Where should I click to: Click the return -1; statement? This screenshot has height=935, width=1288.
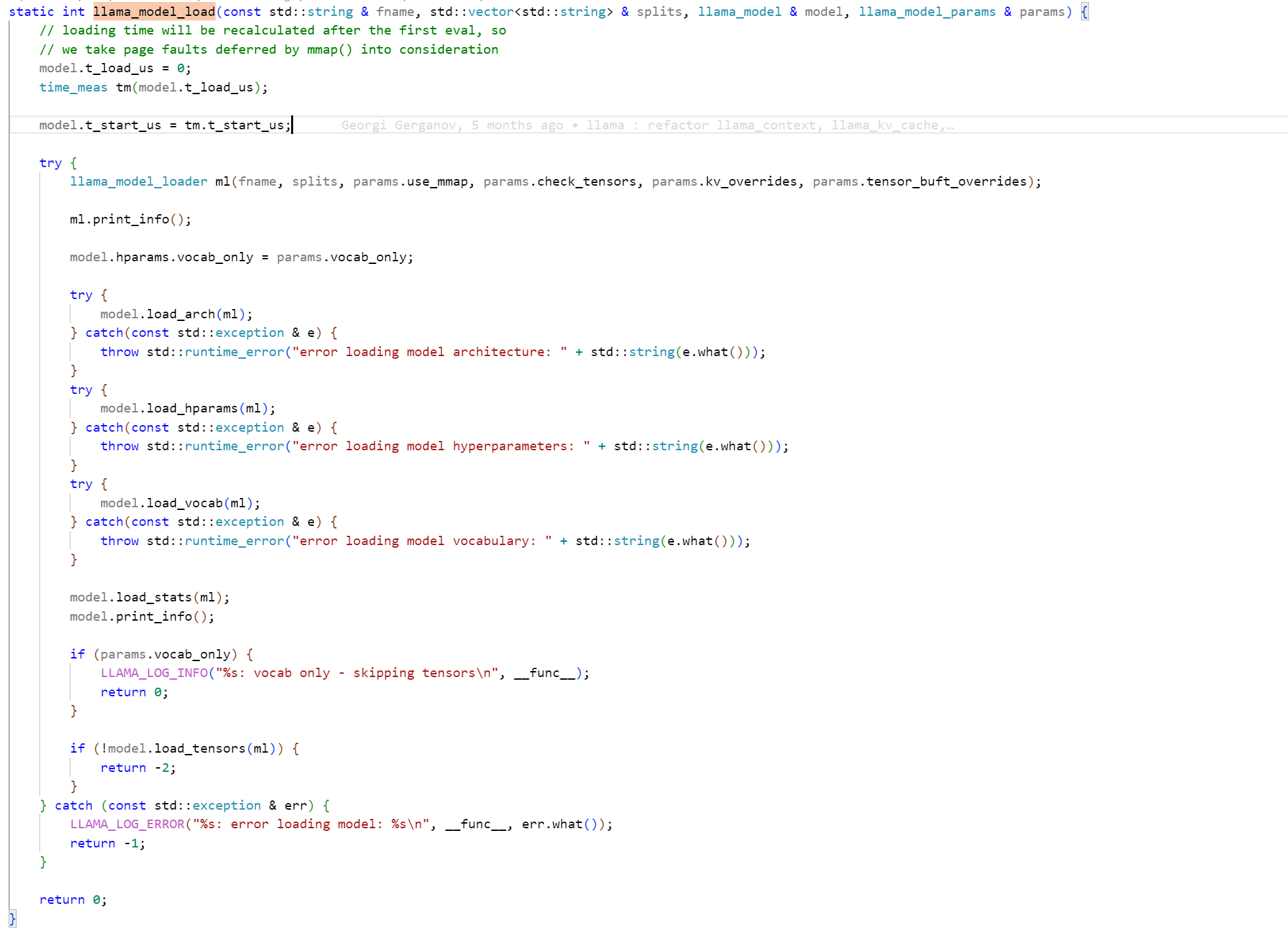coord(107,843)
